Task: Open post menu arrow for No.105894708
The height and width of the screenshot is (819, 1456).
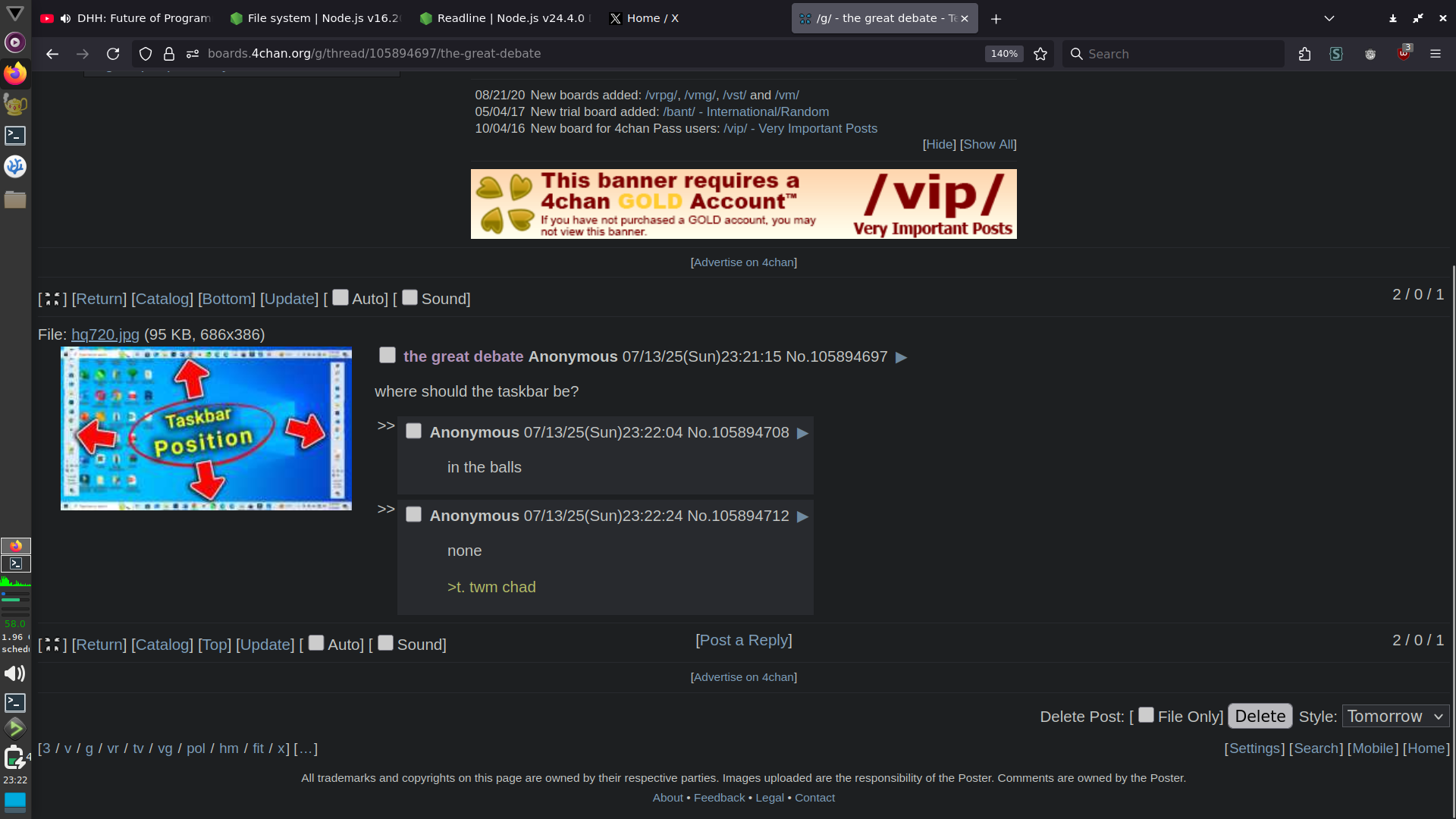Action: click(802, 433)
